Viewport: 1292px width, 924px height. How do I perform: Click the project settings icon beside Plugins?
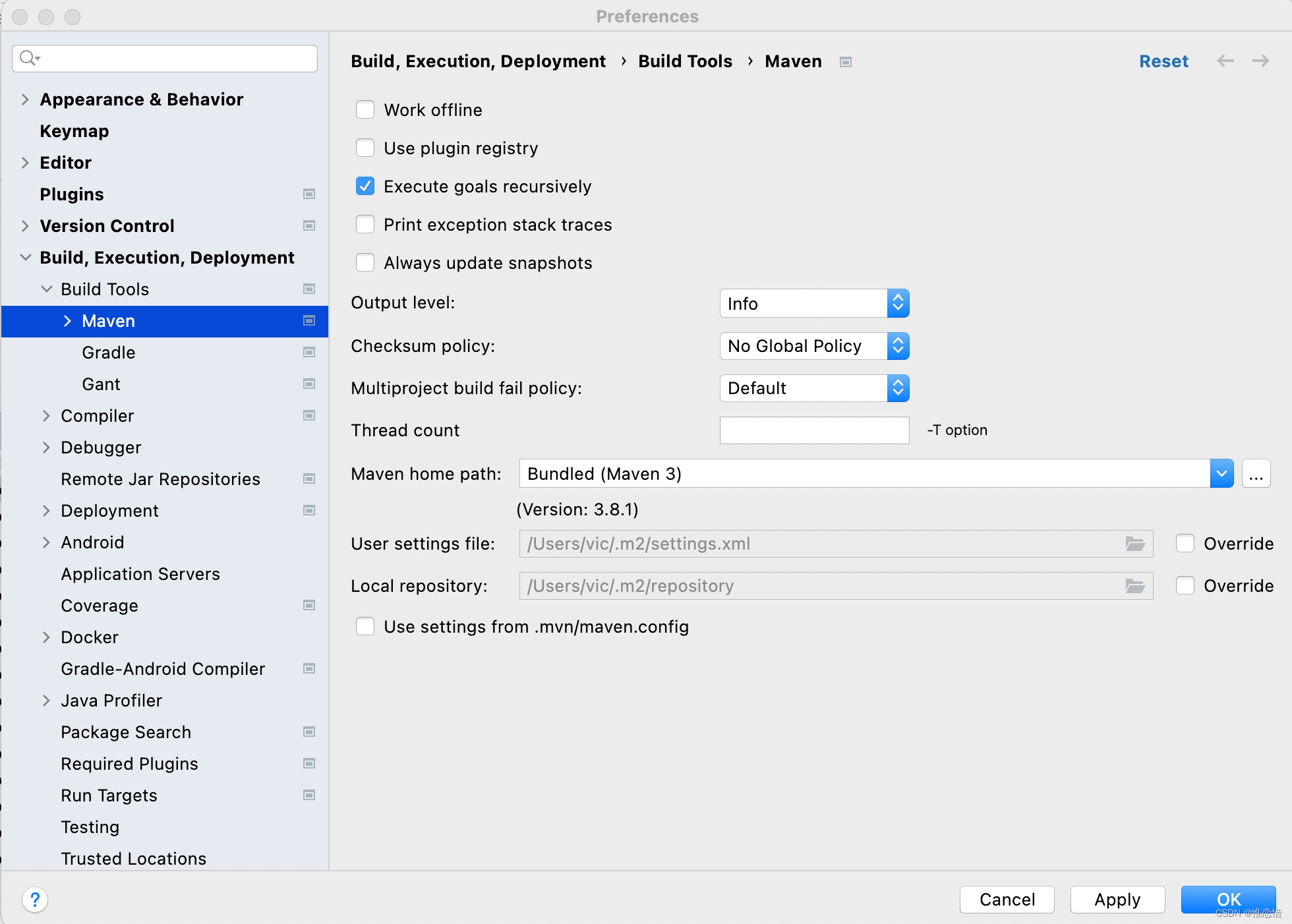[308, 194]
